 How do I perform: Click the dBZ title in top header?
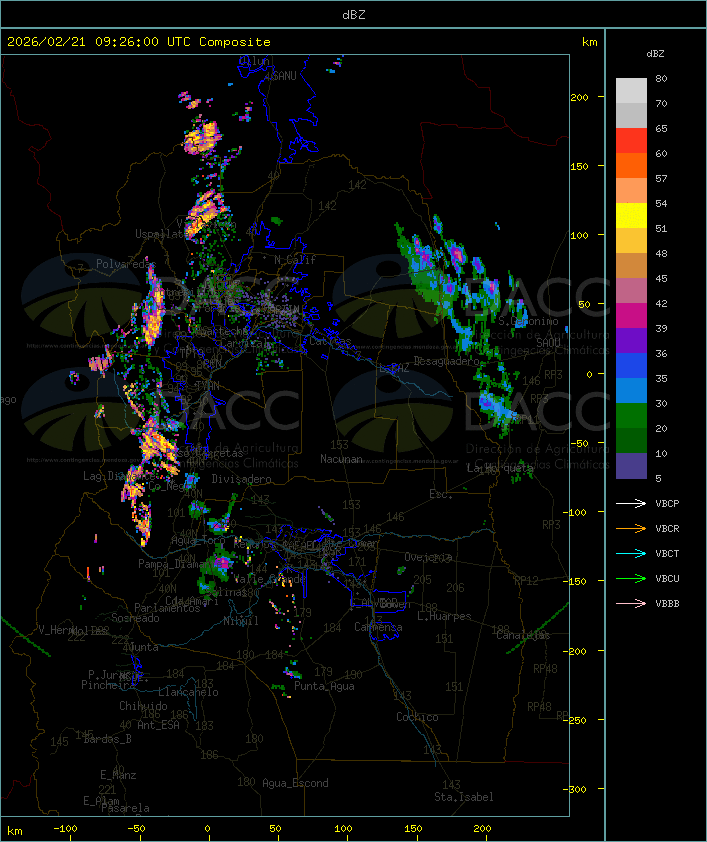[x=354, y=15]
